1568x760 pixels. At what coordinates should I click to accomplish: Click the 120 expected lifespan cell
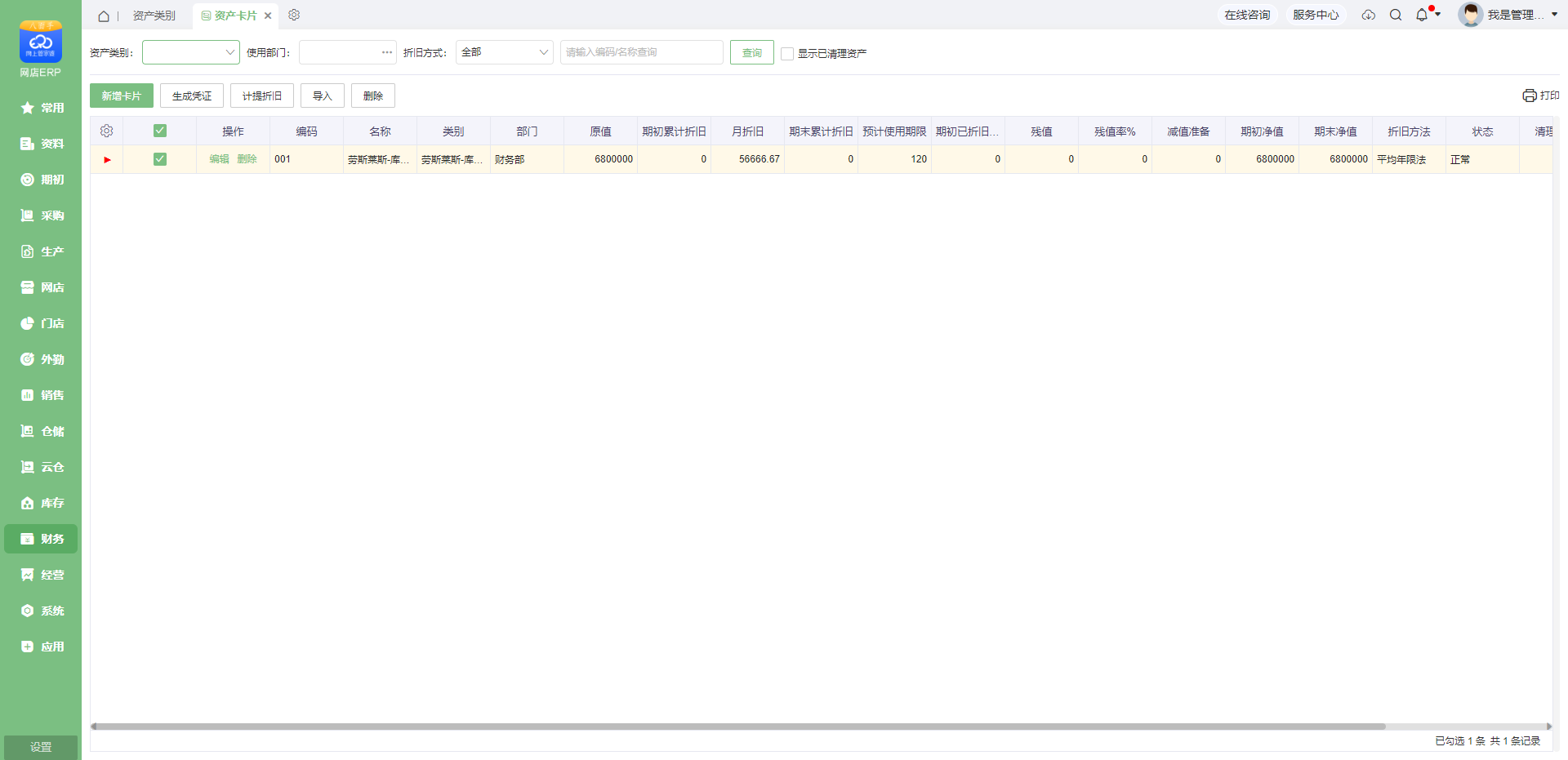[894, 159]
